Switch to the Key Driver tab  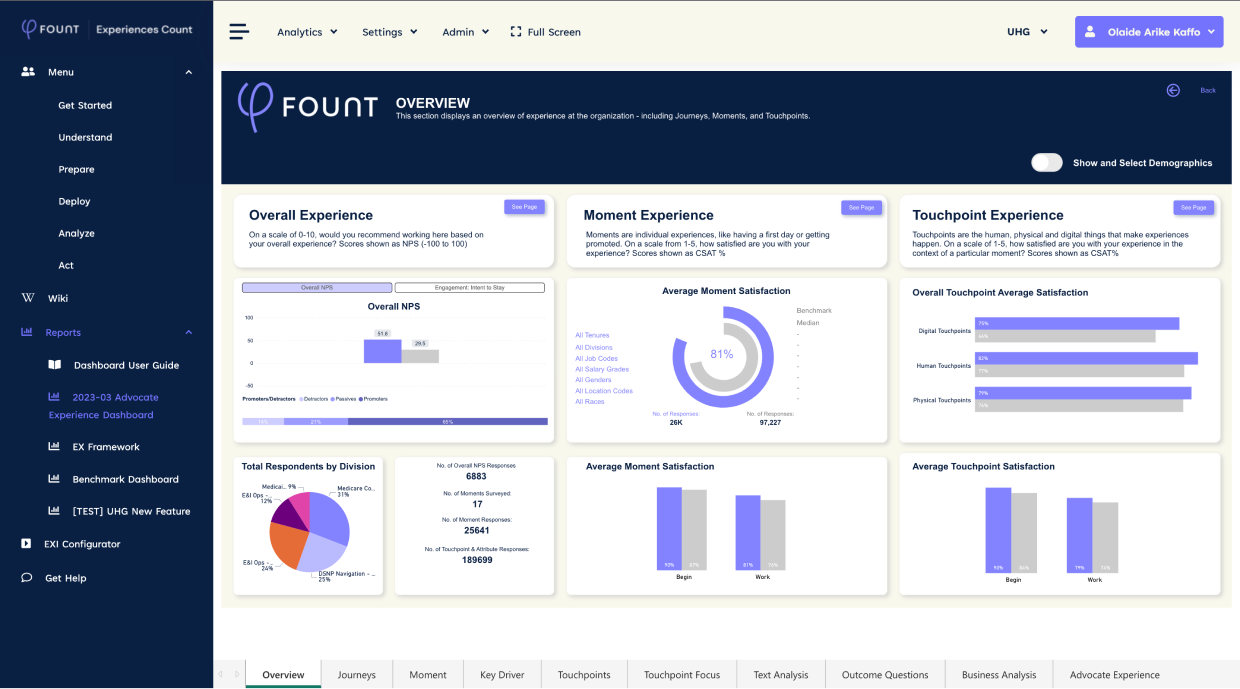point(502,675)
